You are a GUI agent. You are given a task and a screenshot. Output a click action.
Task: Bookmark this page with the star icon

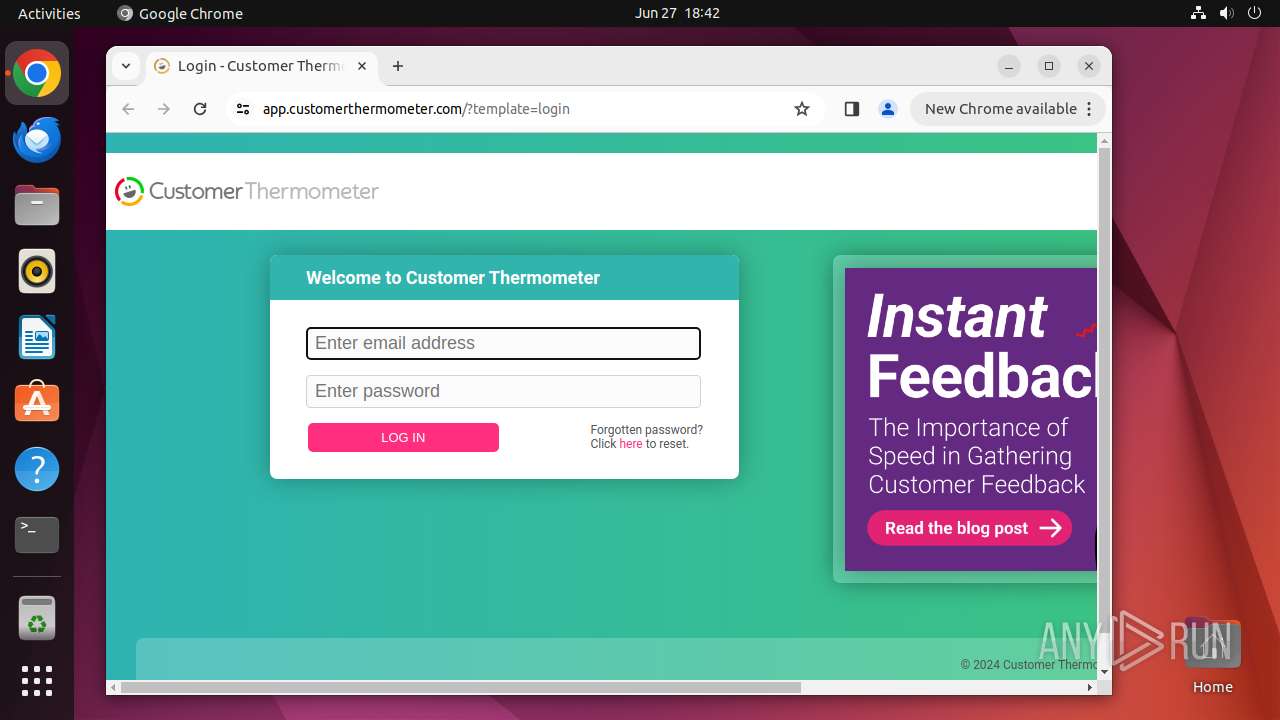pyautogui.click(x=802, y=109)
